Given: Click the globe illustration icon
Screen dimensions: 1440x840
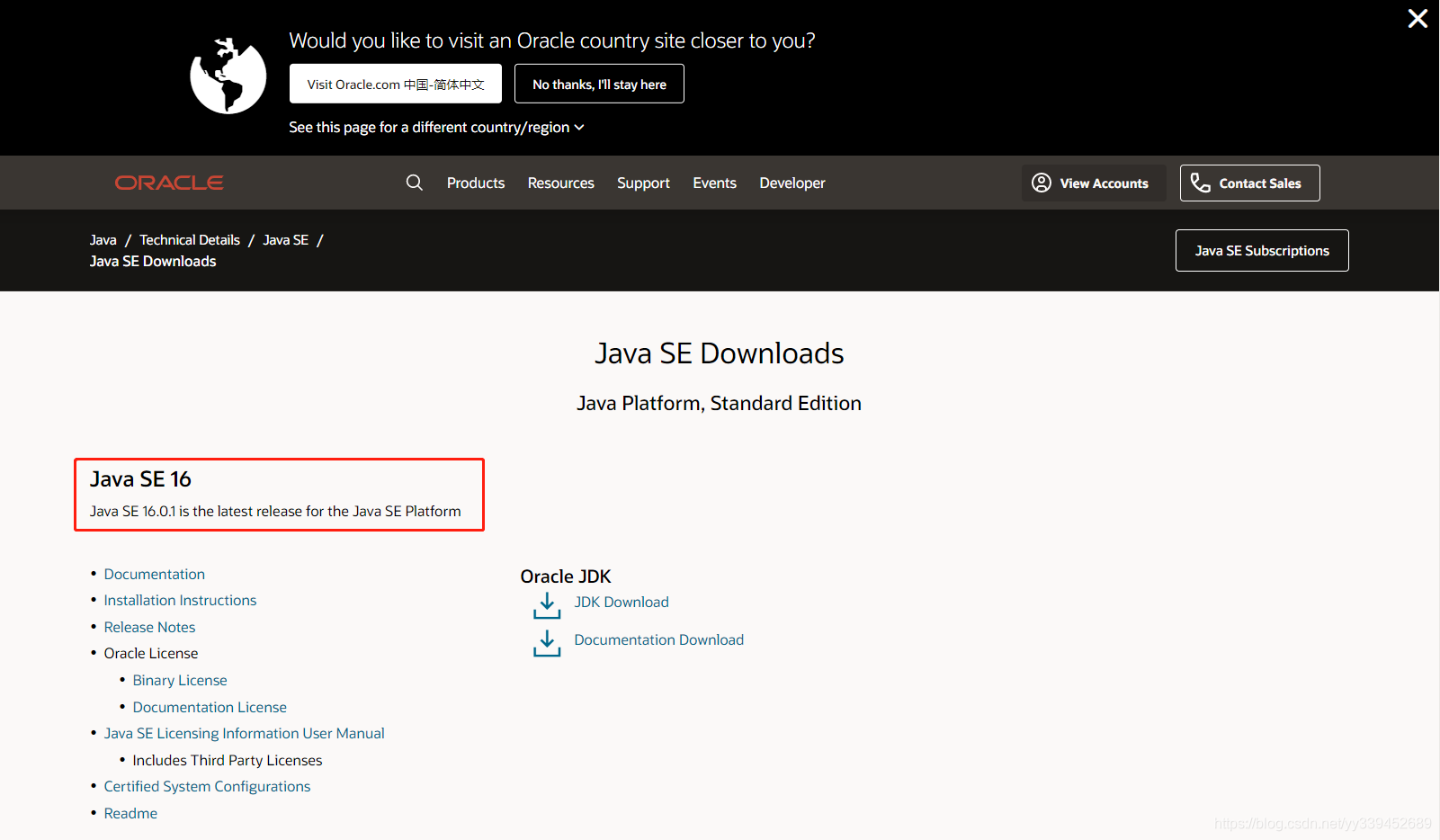Looking at the screenshot, I should (x=228, y=76).
